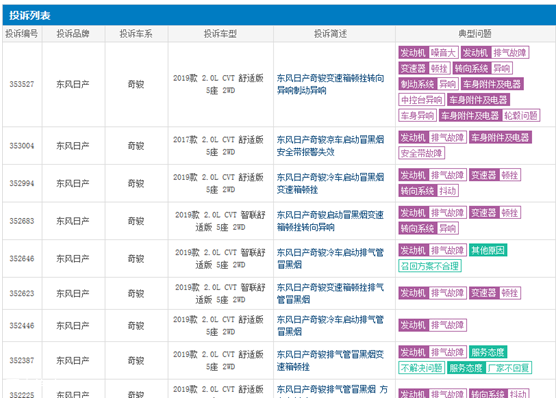Screen dimensions: 558x400
Task: Click the 轮毂问题 issue tag
Action: (x=521, y=115)
